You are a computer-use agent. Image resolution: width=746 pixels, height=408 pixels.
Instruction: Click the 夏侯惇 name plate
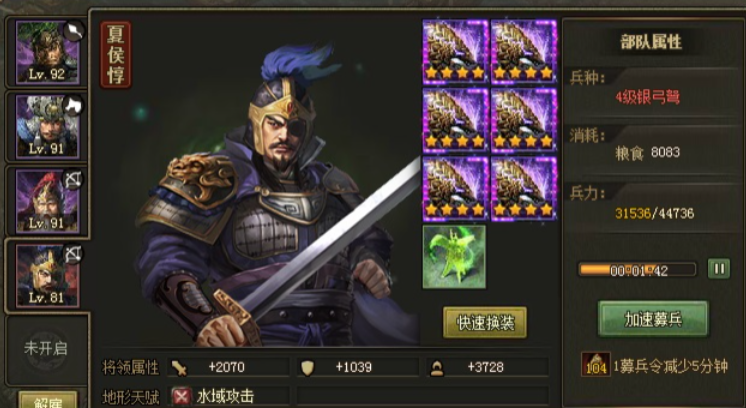(x=116, y=55)
